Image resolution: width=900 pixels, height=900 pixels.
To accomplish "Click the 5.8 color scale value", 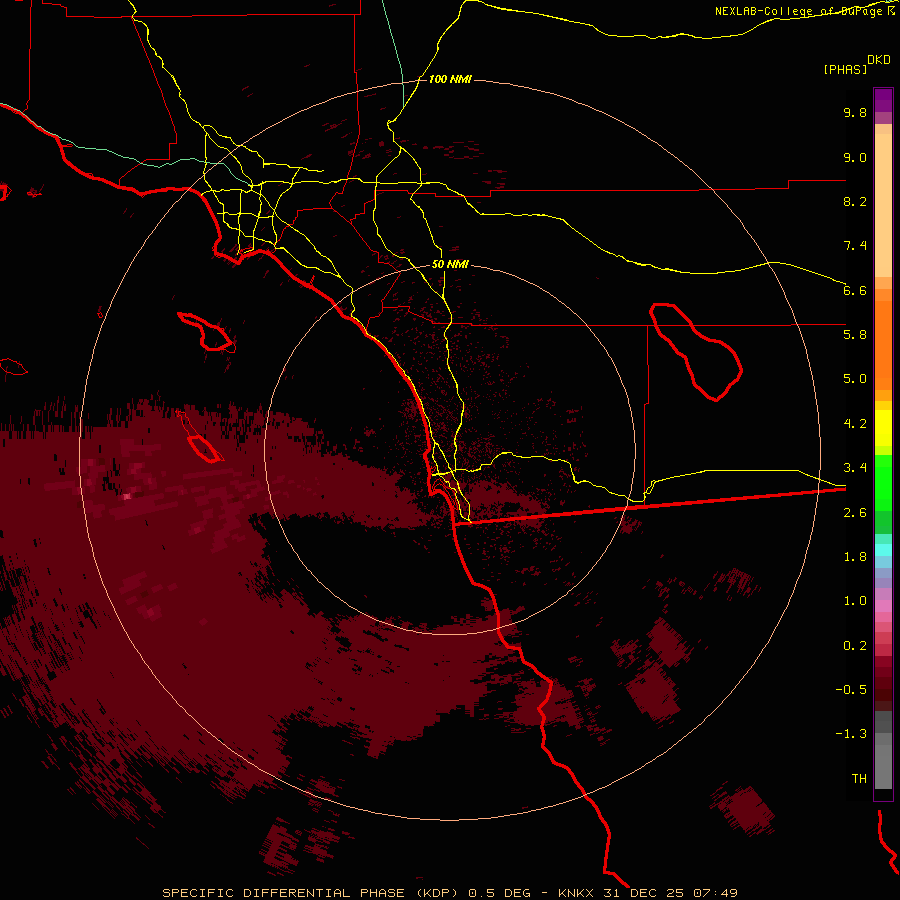I will pyautogui.click(x=855, y=334).
